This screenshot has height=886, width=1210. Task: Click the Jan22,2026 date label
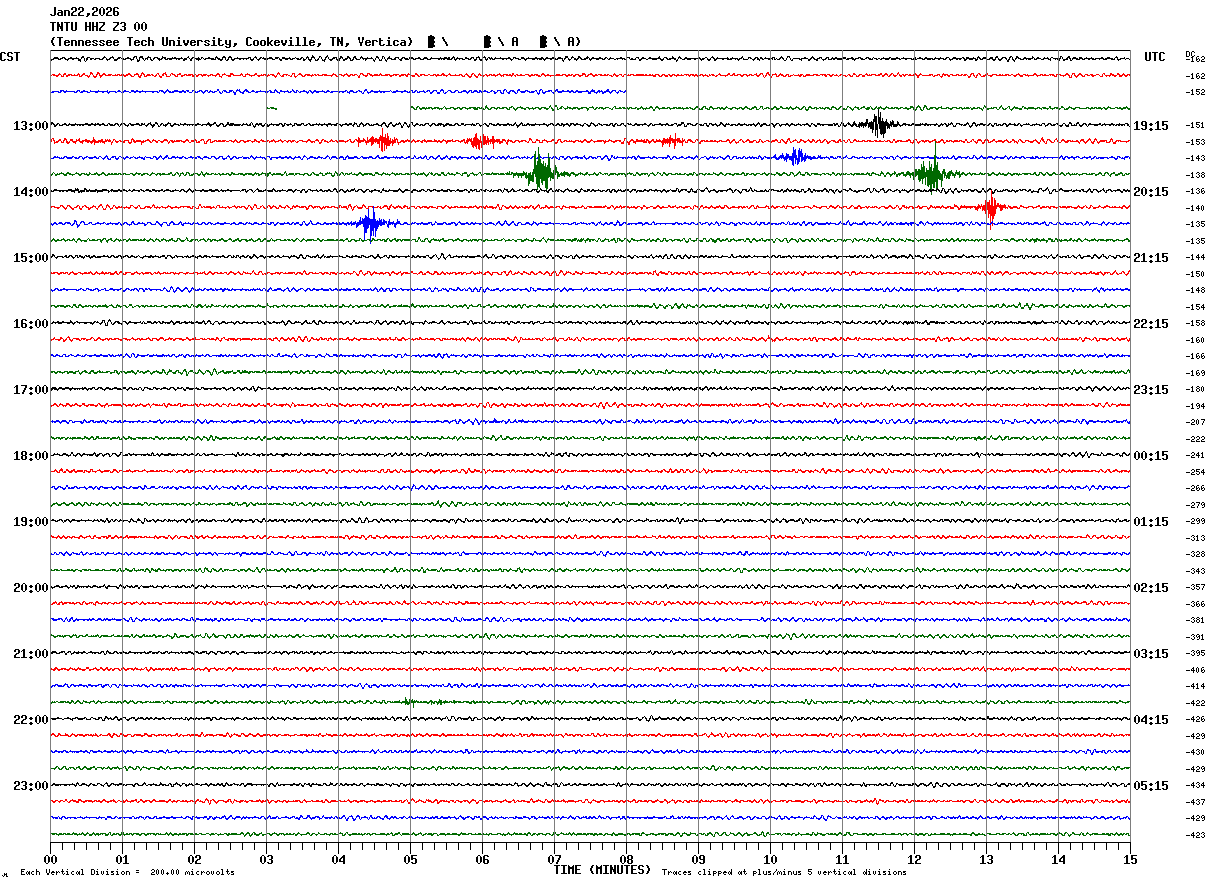[84, 12]
